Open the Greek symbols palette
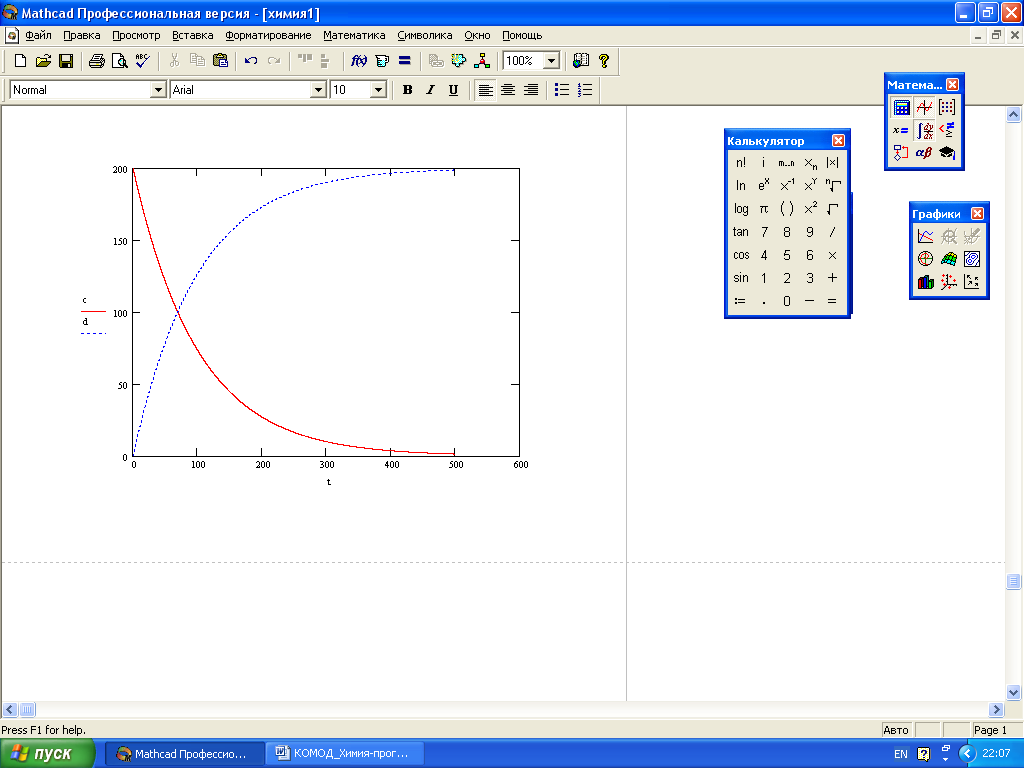This screenshot has width=1024, height=768. click(x=924, y=153)
